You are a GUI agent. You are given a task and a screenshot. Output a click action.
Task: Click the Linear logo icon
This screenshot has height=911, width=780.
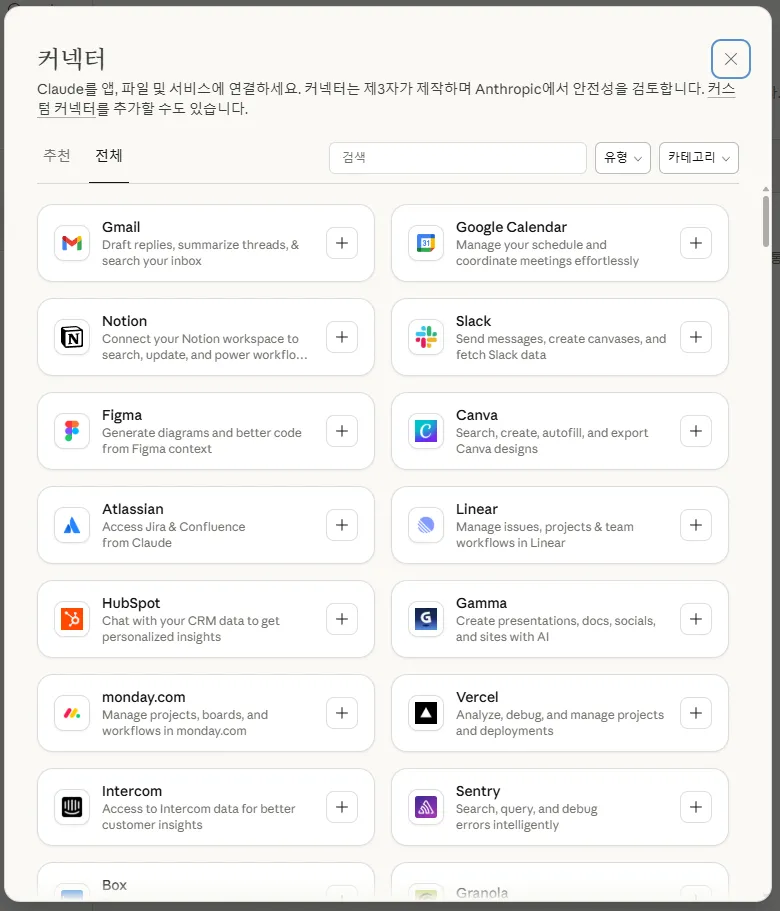[x=426, y=525]
